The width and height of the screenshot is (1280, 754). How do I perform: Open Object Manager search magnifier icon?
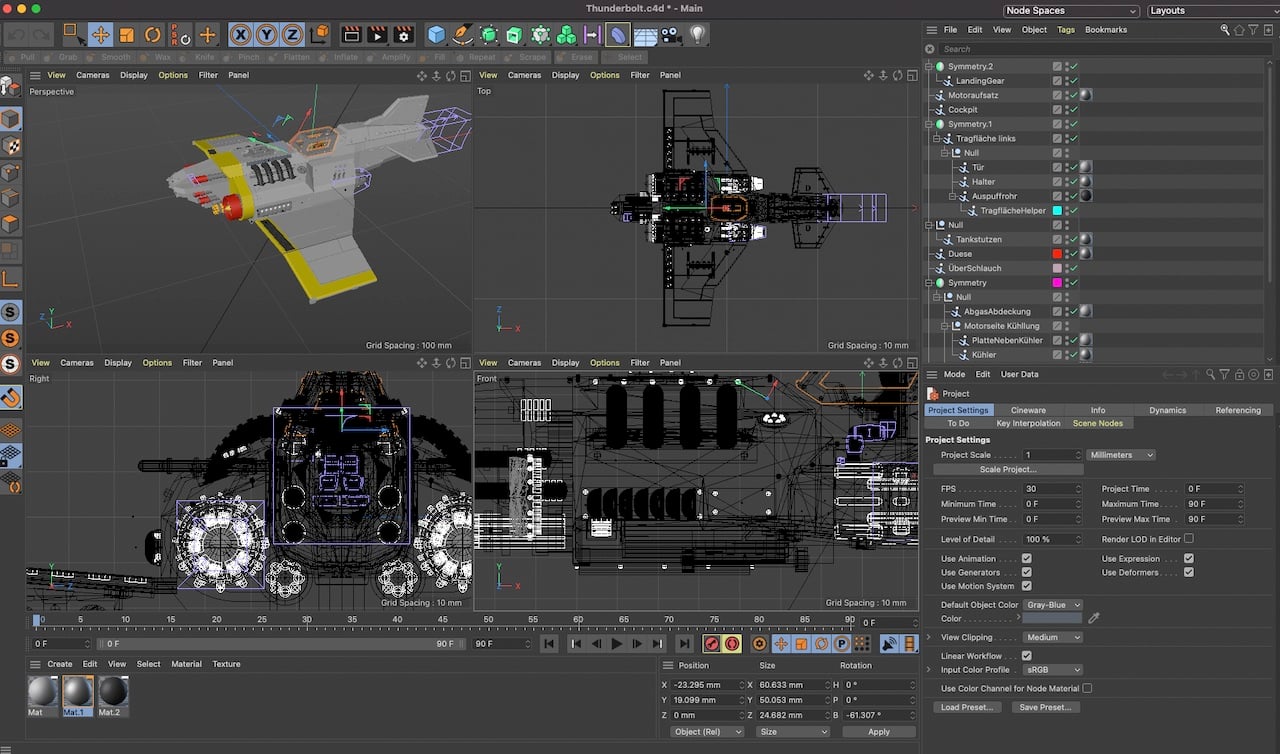click(1225, 30)
